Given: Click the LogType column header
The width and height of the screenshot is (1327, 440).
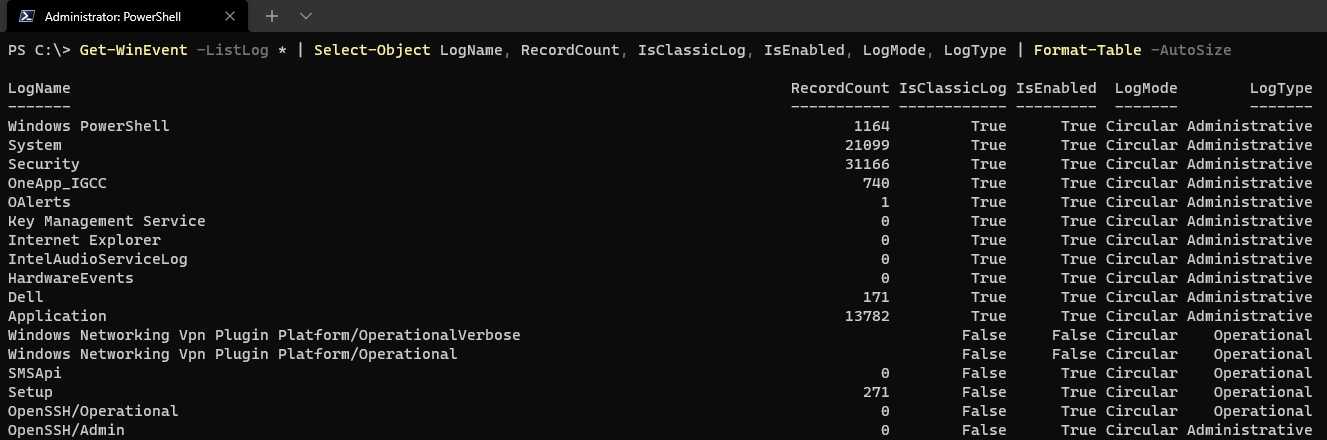Looking at the screenshot, I should click(x=1281, y=88).
